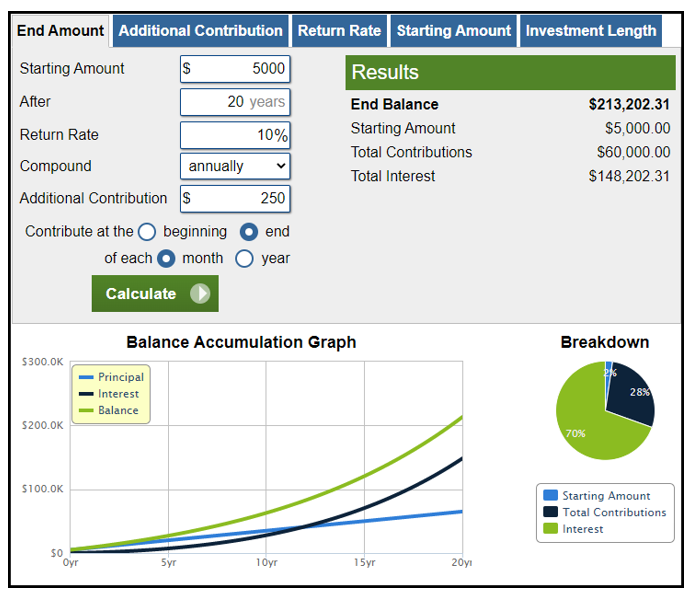The width and height of the screenshot is (691, 598).
Task: Click the Additional Contribution input field
Action: coord(235,198)
